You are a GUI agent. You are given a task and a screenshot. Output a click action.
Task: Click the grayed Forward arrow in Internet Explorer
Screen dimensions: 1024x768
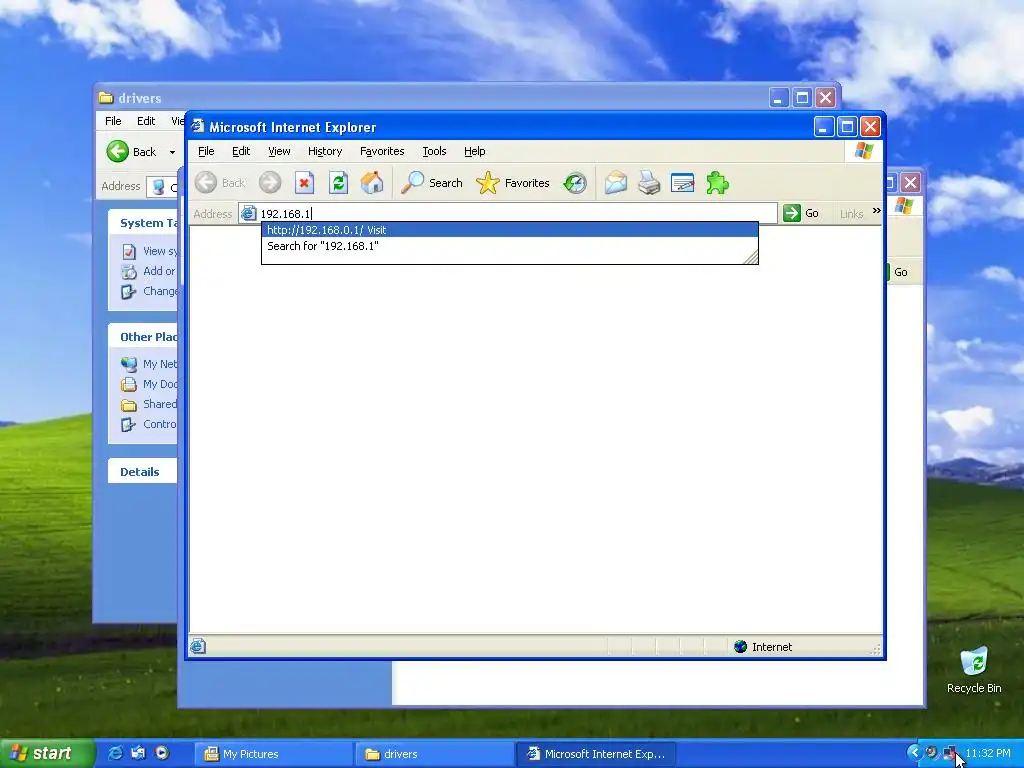click(270, 183)
